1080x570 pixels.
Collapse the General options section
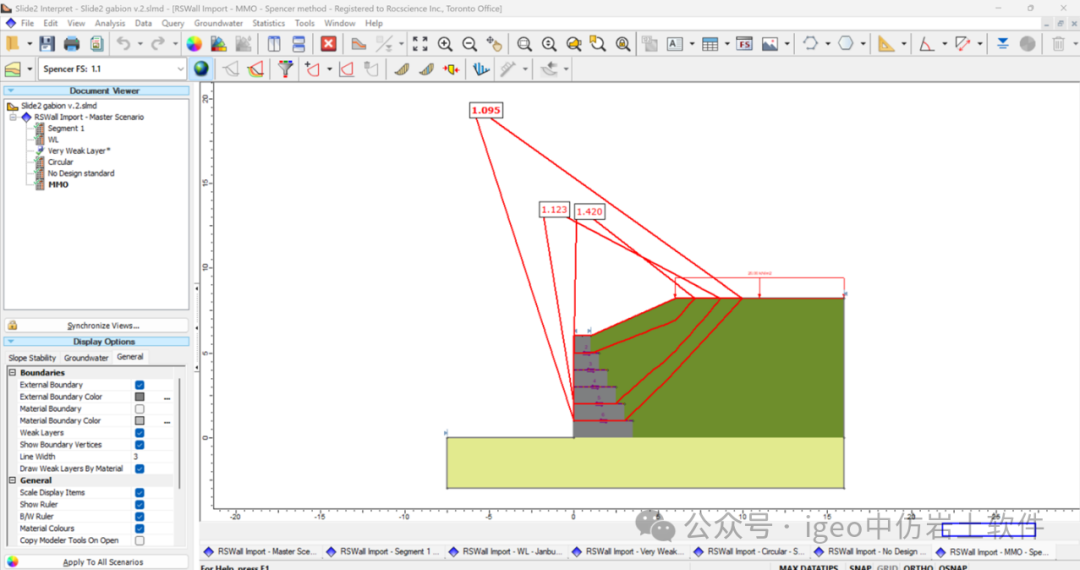pyautogui.click(x=13, y=481)
